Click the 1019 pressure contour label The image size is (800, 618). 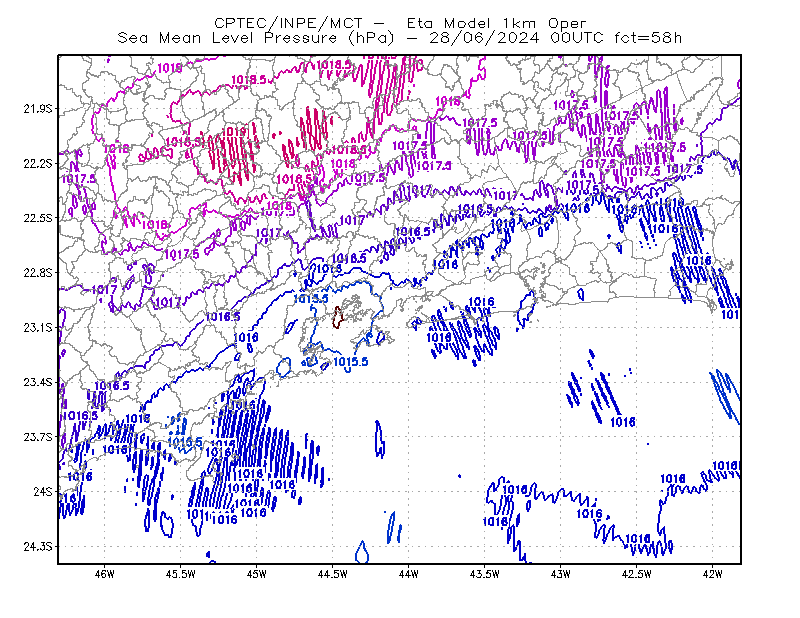(x=235, y=132)
